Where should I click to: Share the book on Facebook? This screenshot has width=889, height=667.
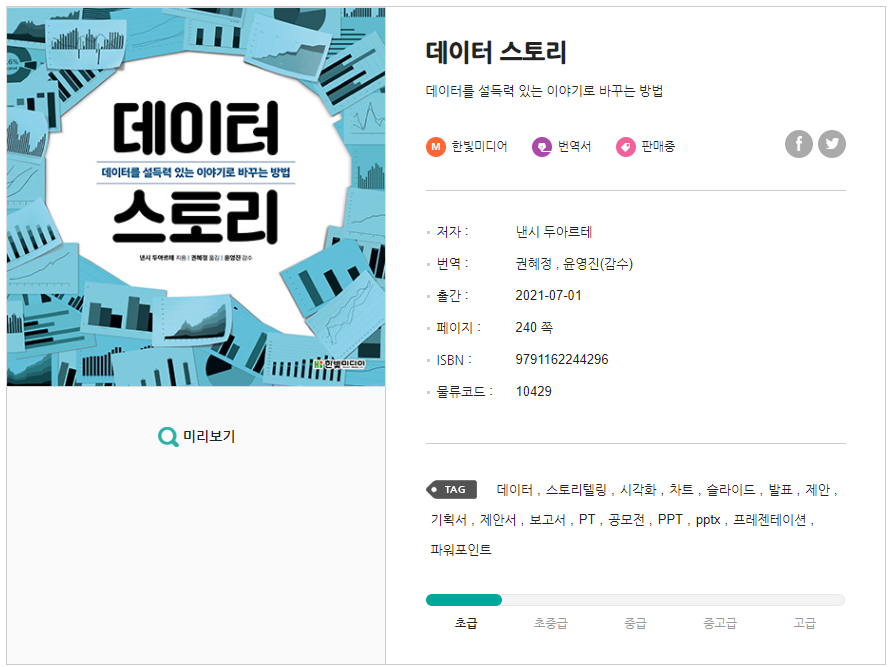point(798,144)
